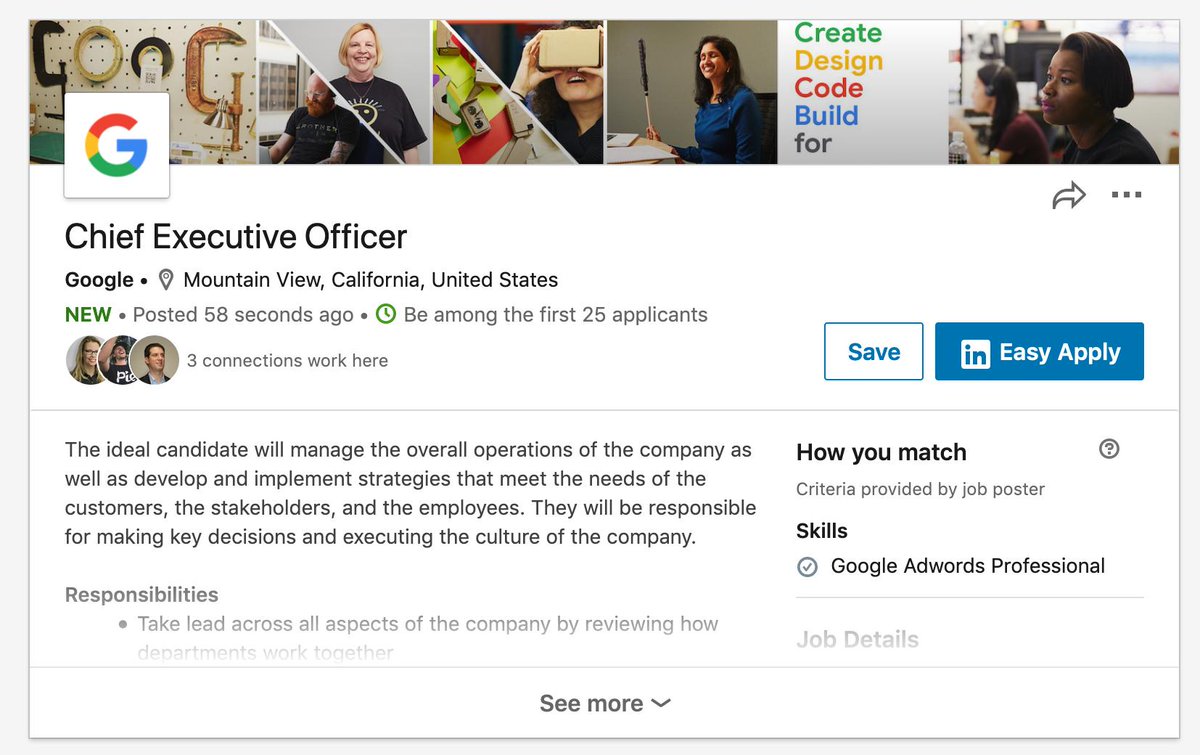The image size is (1200, 755).
Task: Click the Google Adwords Professional skill text
Action: 967,566
